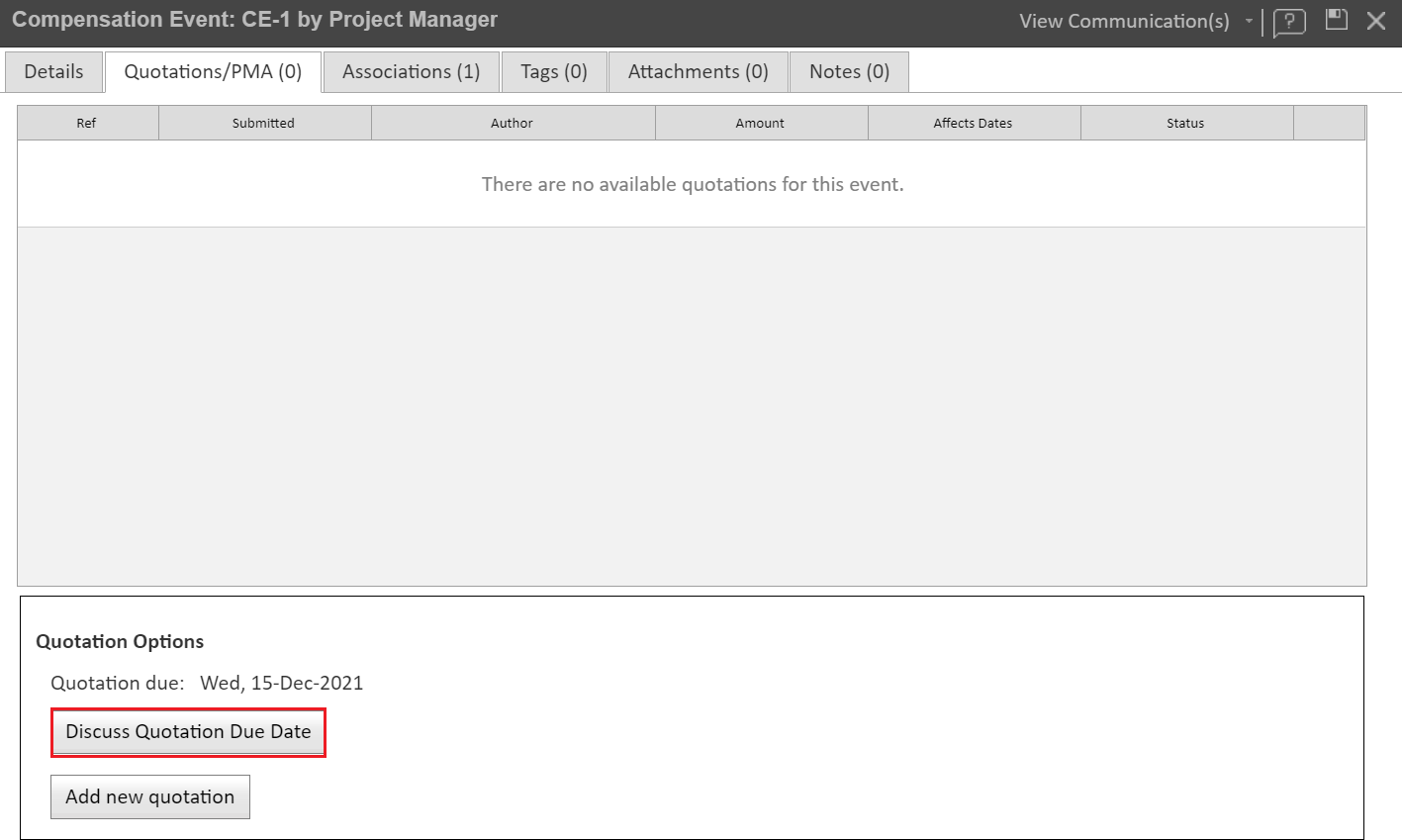Click the small arrow beside View Communication(s)
The height and width of the screenshot is (840, 1402).
(x=1249, y=21)
